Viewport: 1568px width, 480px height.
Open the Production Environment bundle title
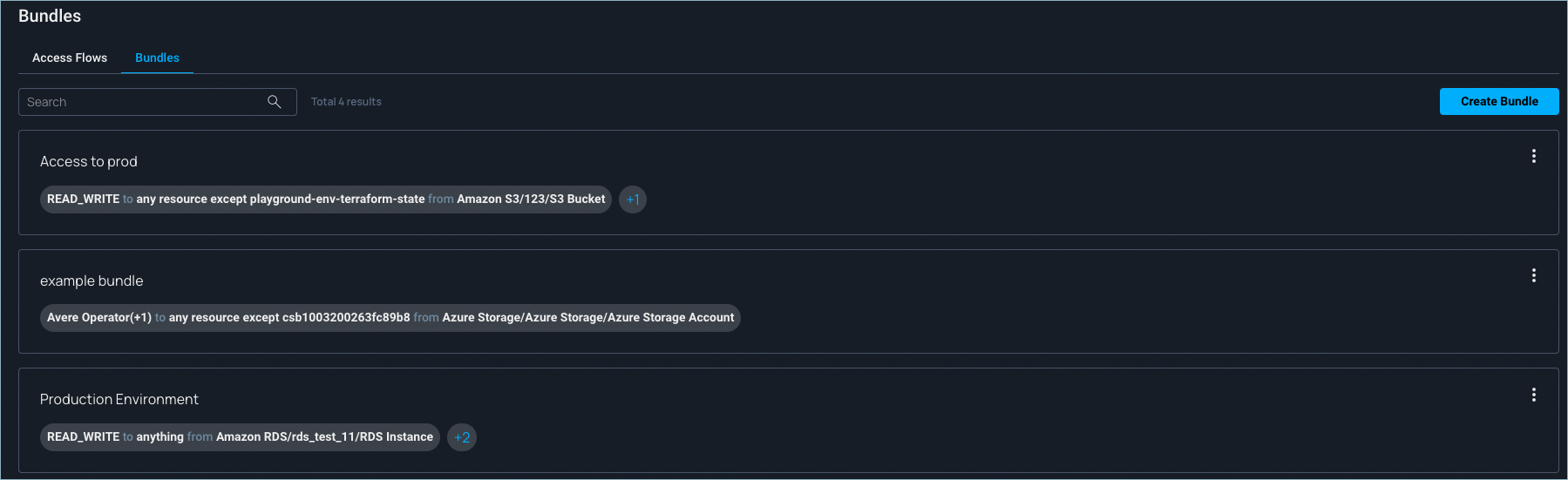119,399
